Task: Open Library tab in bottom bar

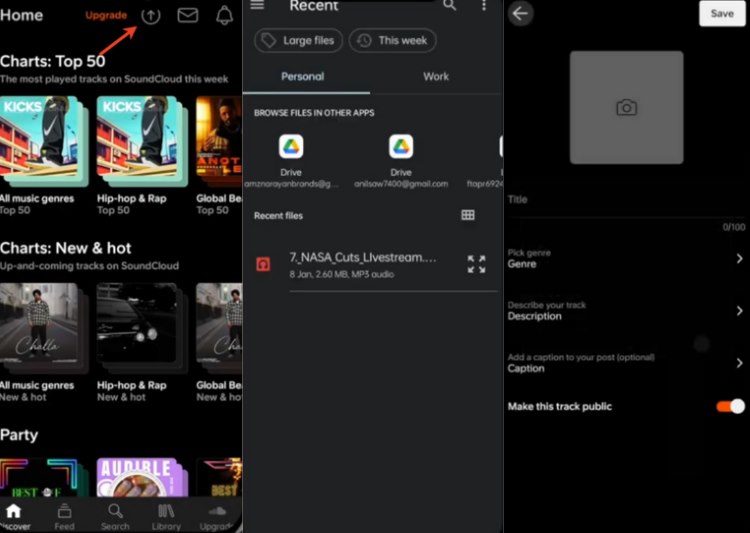Action: (166, 517)
